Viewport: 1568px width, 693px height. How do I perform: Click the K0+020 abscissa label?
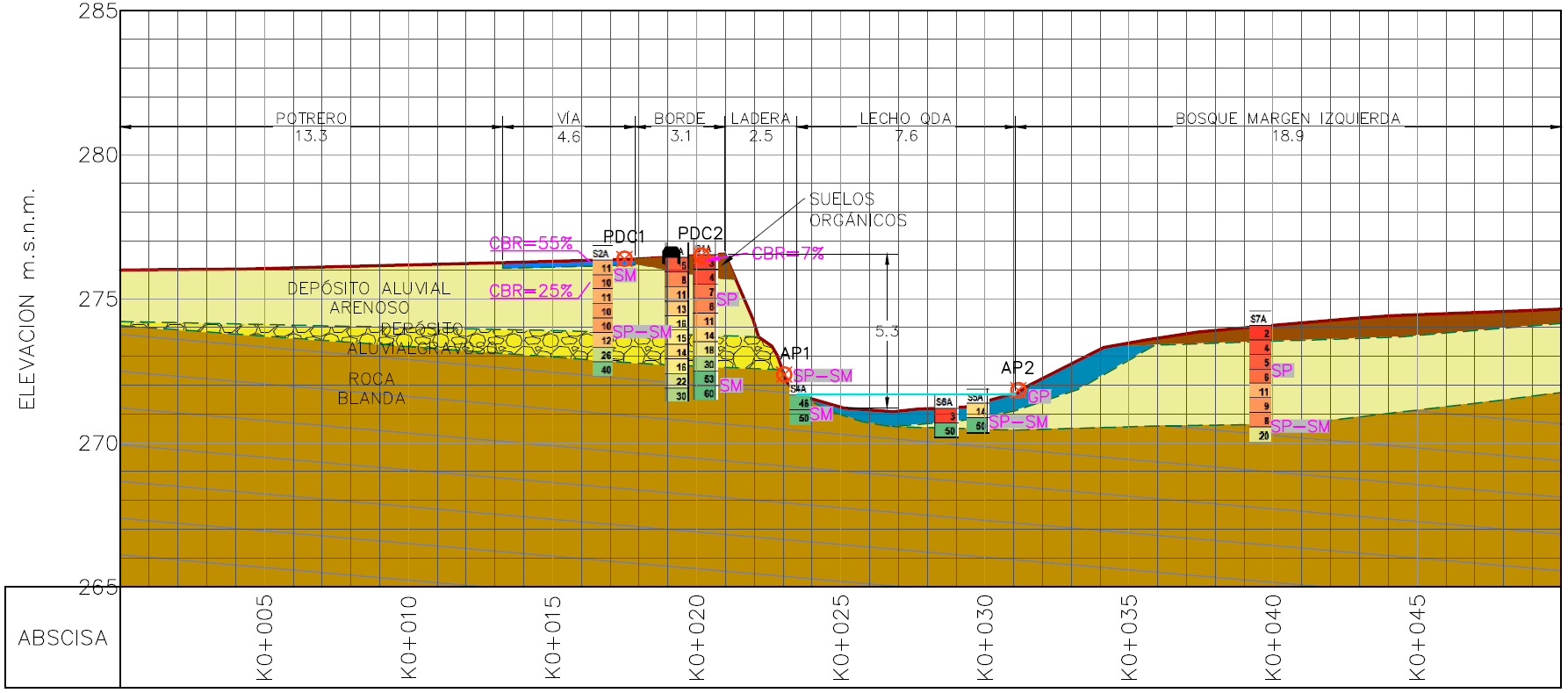tap(697, 638)
